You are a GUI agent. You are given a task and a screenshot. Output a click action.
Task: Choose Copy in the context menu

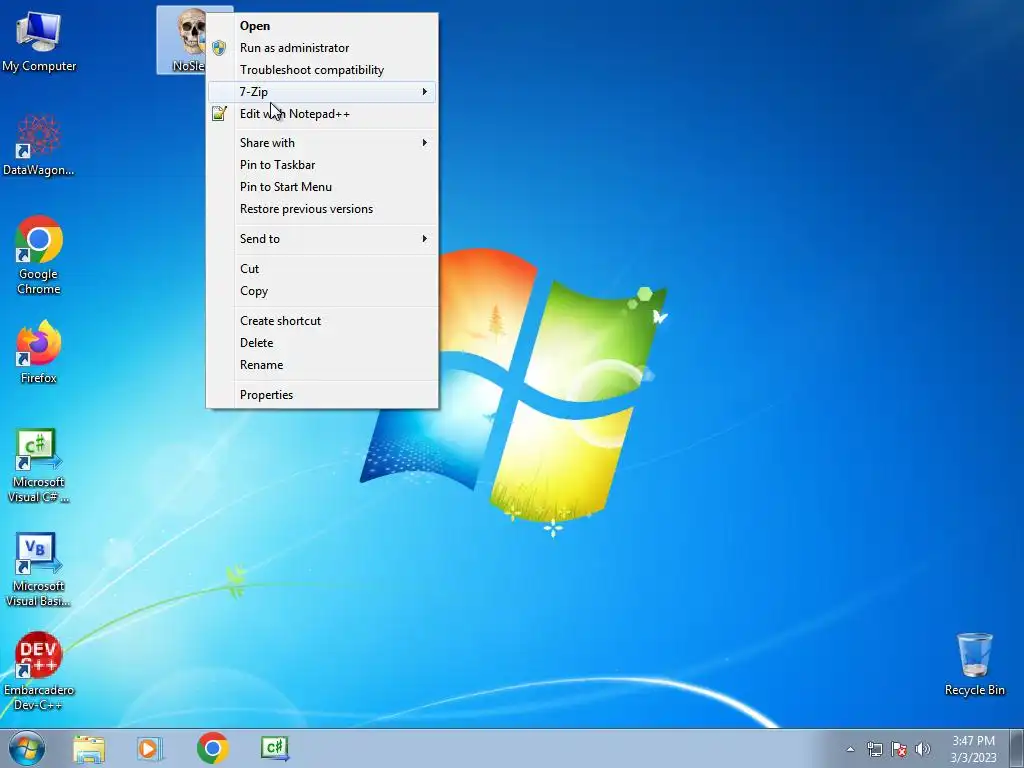tap(322, 291)
